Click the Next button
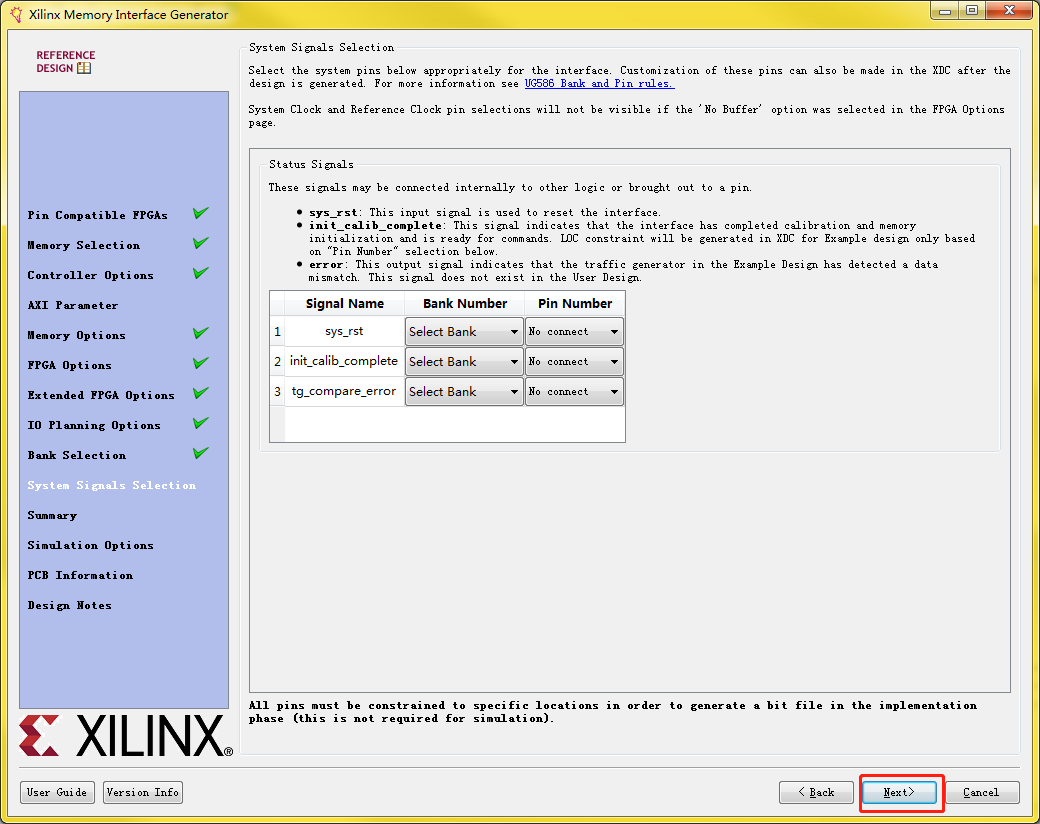Screen dimensions: 1040x824 899,791
